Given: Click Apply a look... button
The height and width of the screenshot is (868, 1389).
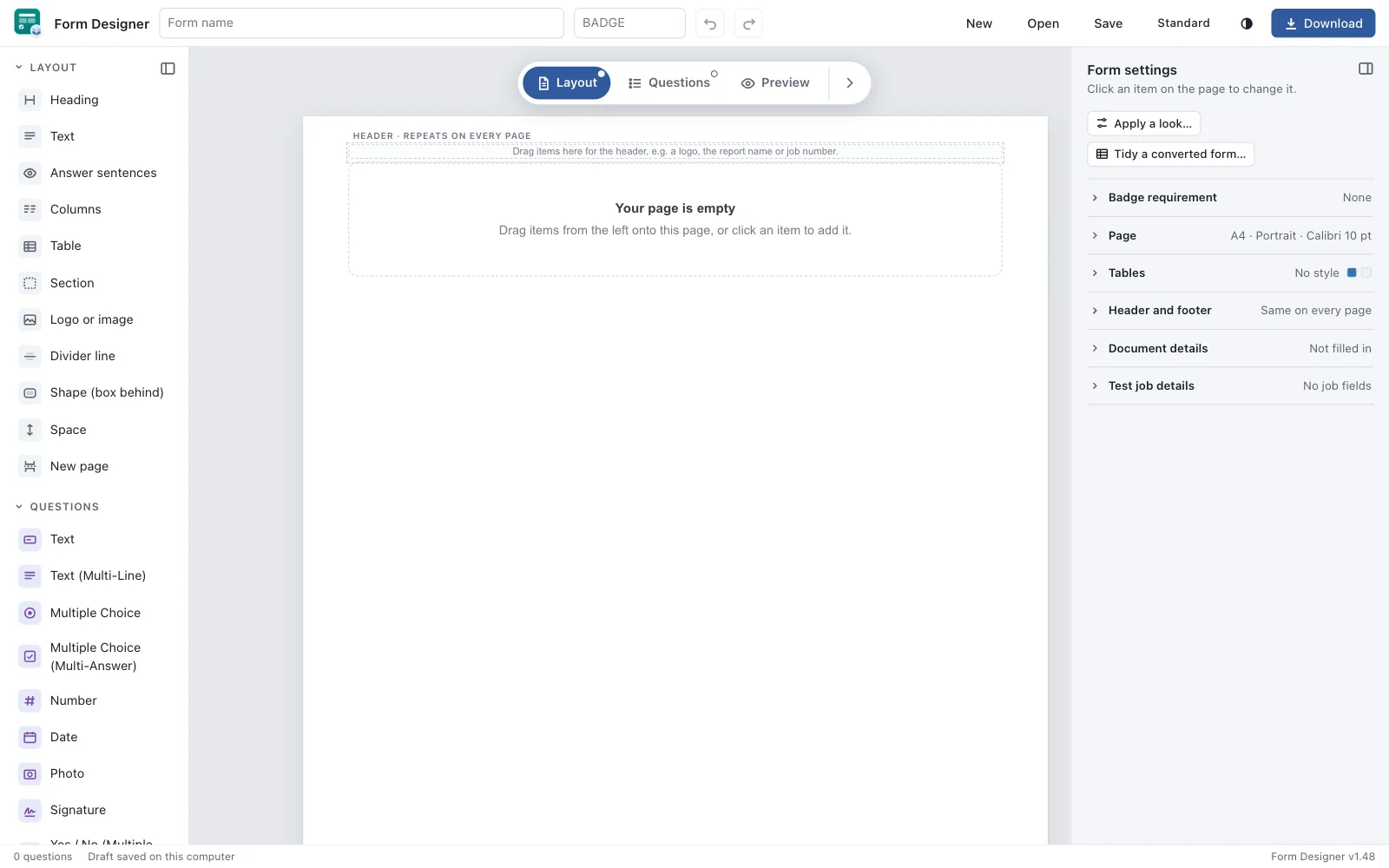Looking at the screenshot, I should (1143, 123).
